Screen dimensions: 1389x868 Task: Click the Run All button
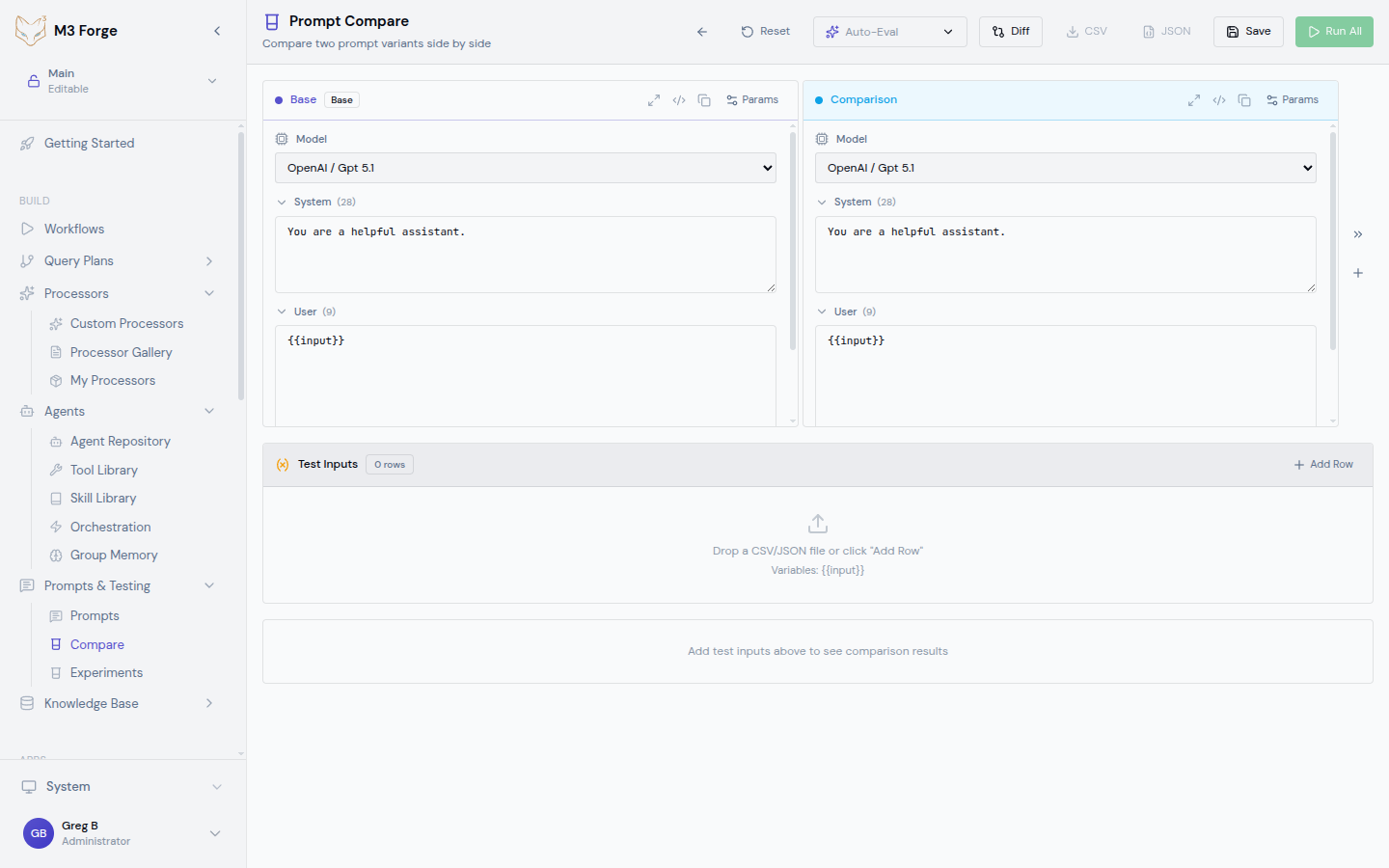[x=1334, y=31]
